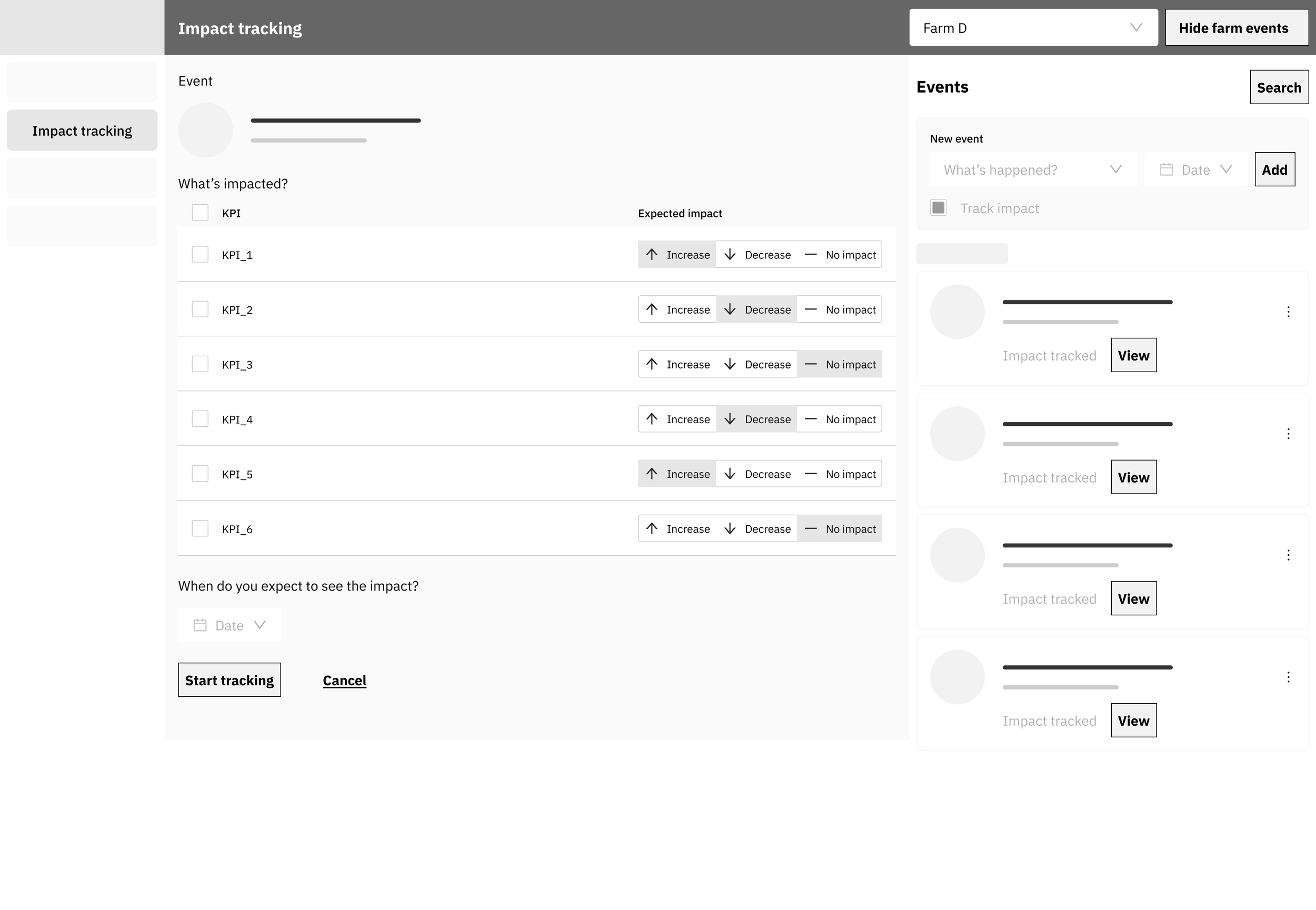Click calendar icon under expected impact date
This screenshot has width=1316, height=910.
click(x=200, y=625)
